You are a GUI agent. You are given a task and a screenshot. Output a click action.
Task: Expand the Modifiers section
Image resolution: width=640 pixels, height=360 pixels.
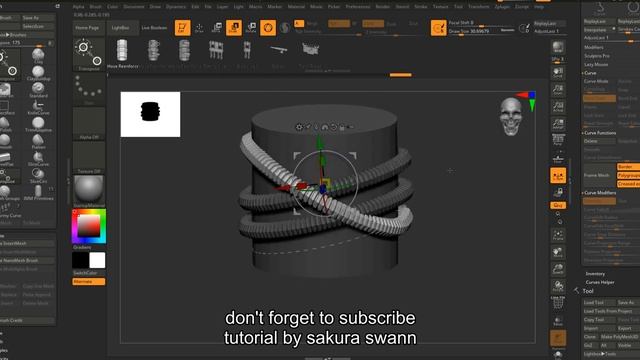click(x=593, y=47)
